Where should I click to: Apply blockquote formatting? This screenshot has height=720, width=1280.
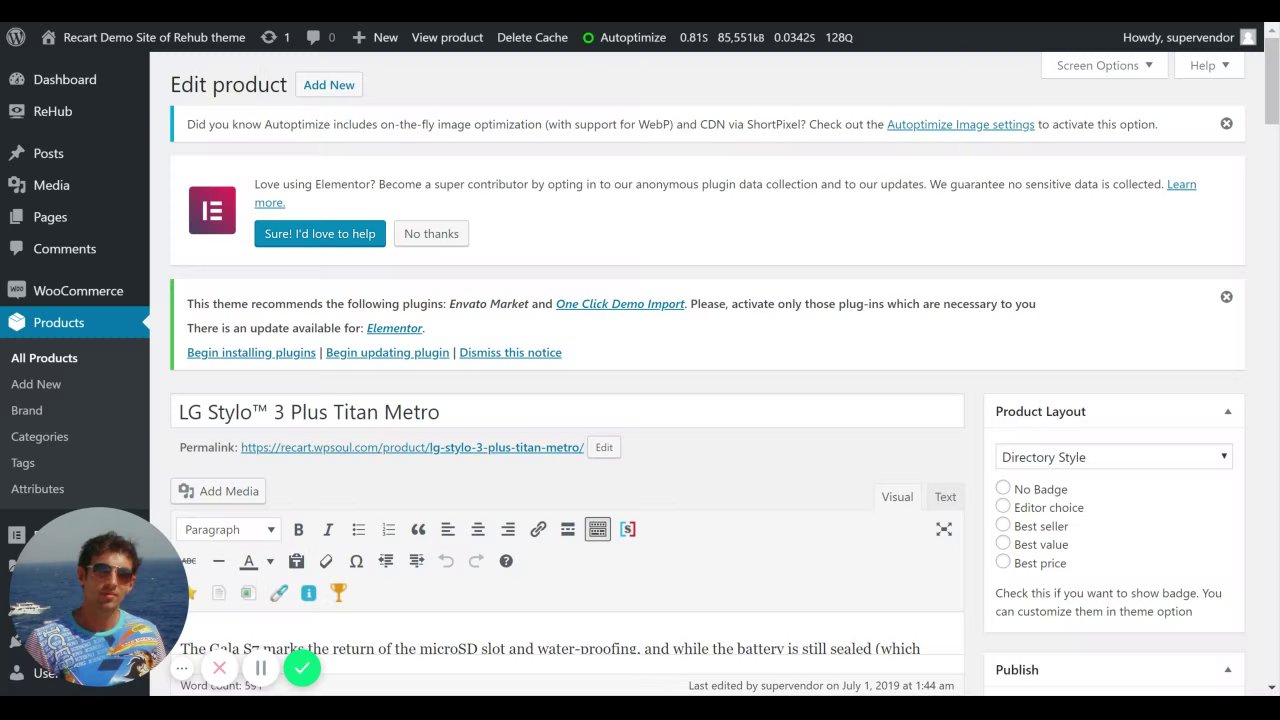point(418,529)
